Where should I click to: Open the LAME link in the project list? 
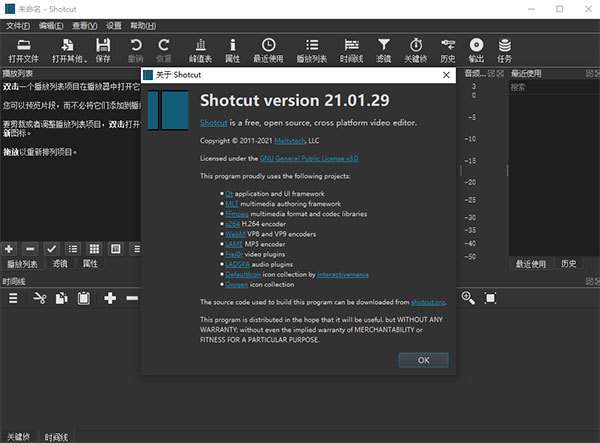coord(234,244)
